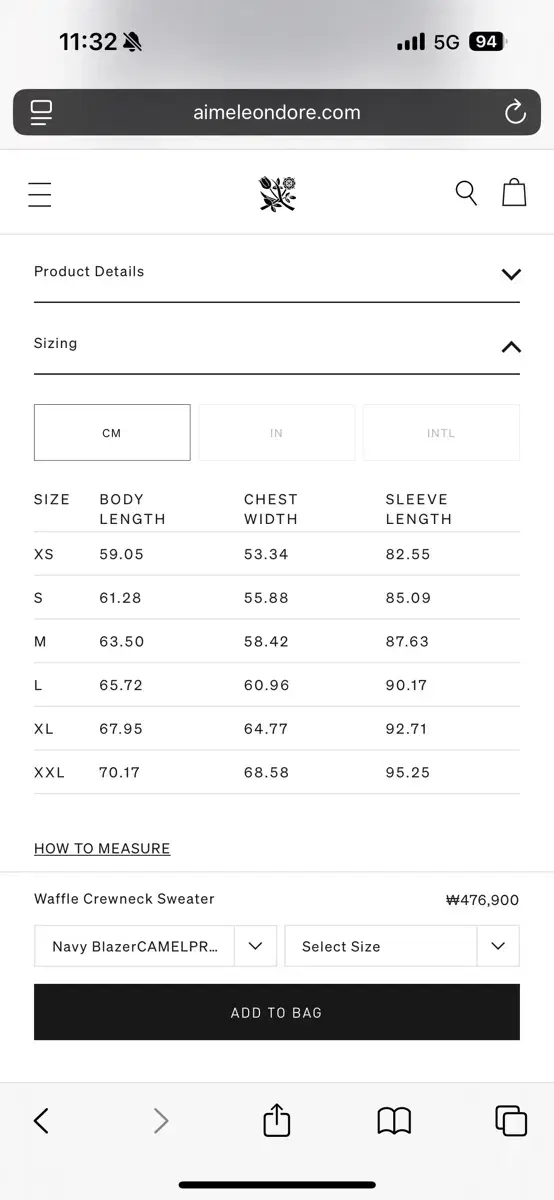Image resolution: width=554 pixels, height=1200 pixels.
Task: Open the reader/page settings icon in address bar
Action: click(41, 113)
